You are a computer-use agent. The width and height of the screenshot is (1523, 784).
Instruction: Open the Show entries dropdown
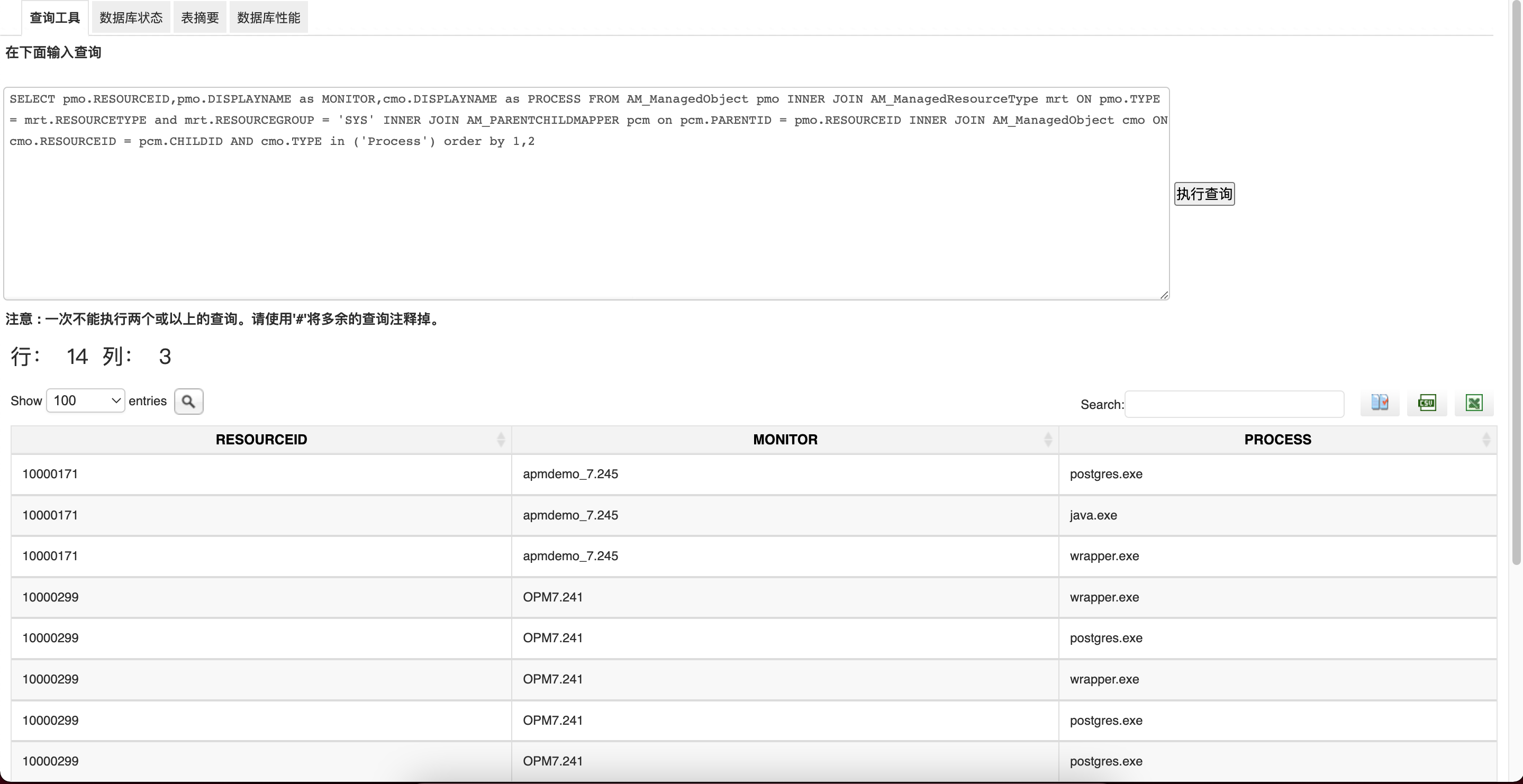click(85, 401)
